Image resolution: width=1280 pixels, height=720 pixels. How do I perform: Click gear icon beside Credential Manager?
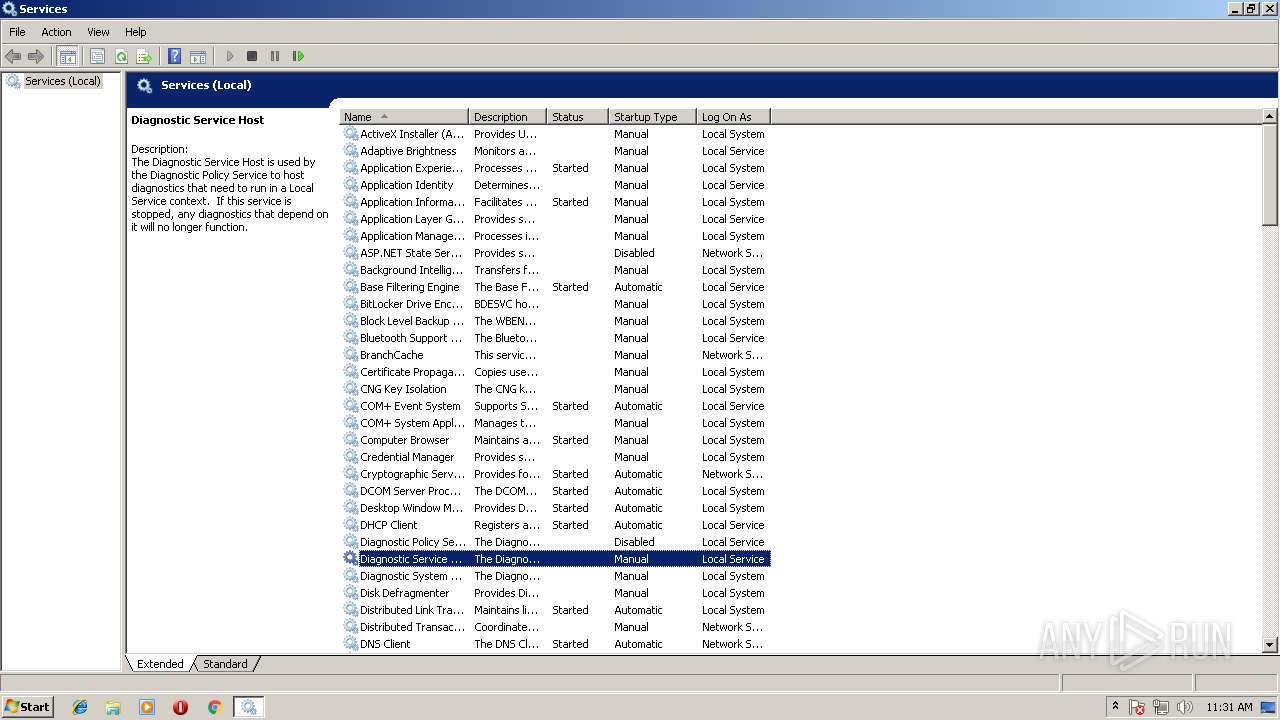[351, 457]
